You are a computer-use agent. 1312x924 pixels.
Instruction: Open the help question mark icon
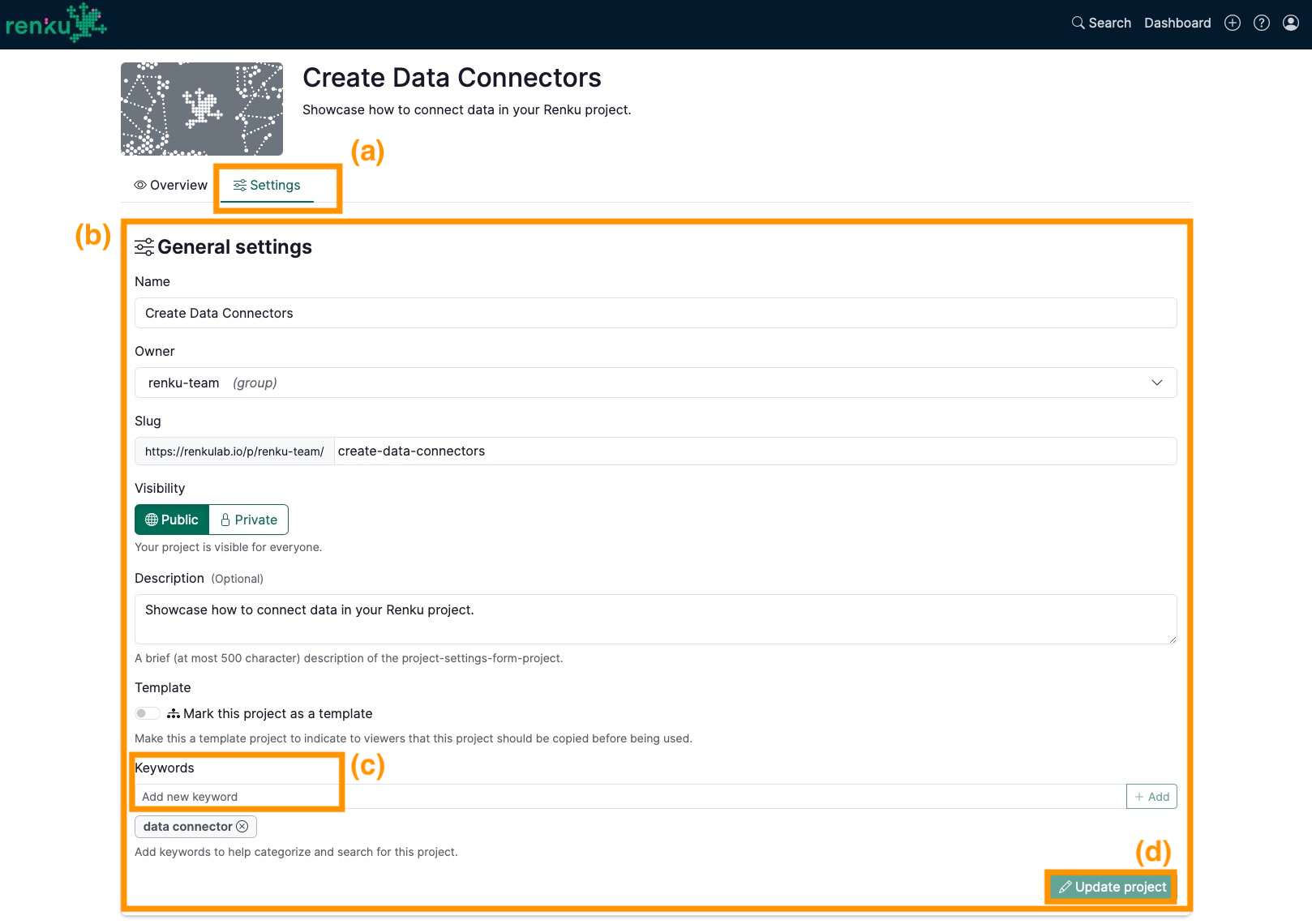tap(1262, 23)
